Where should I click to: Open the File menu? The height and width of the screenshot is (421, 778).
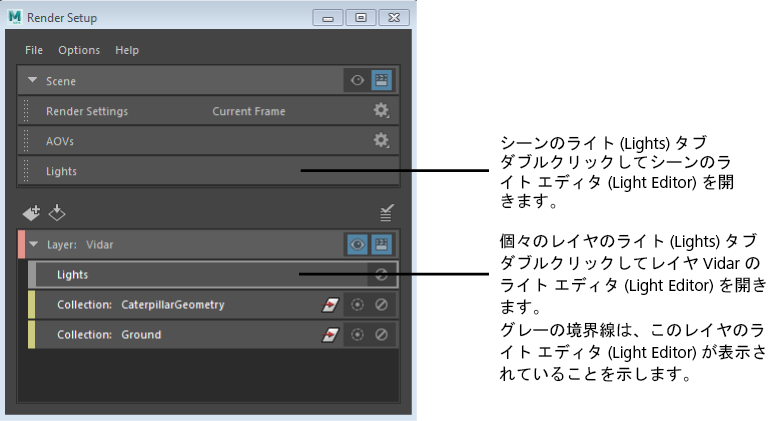(34, 50)
